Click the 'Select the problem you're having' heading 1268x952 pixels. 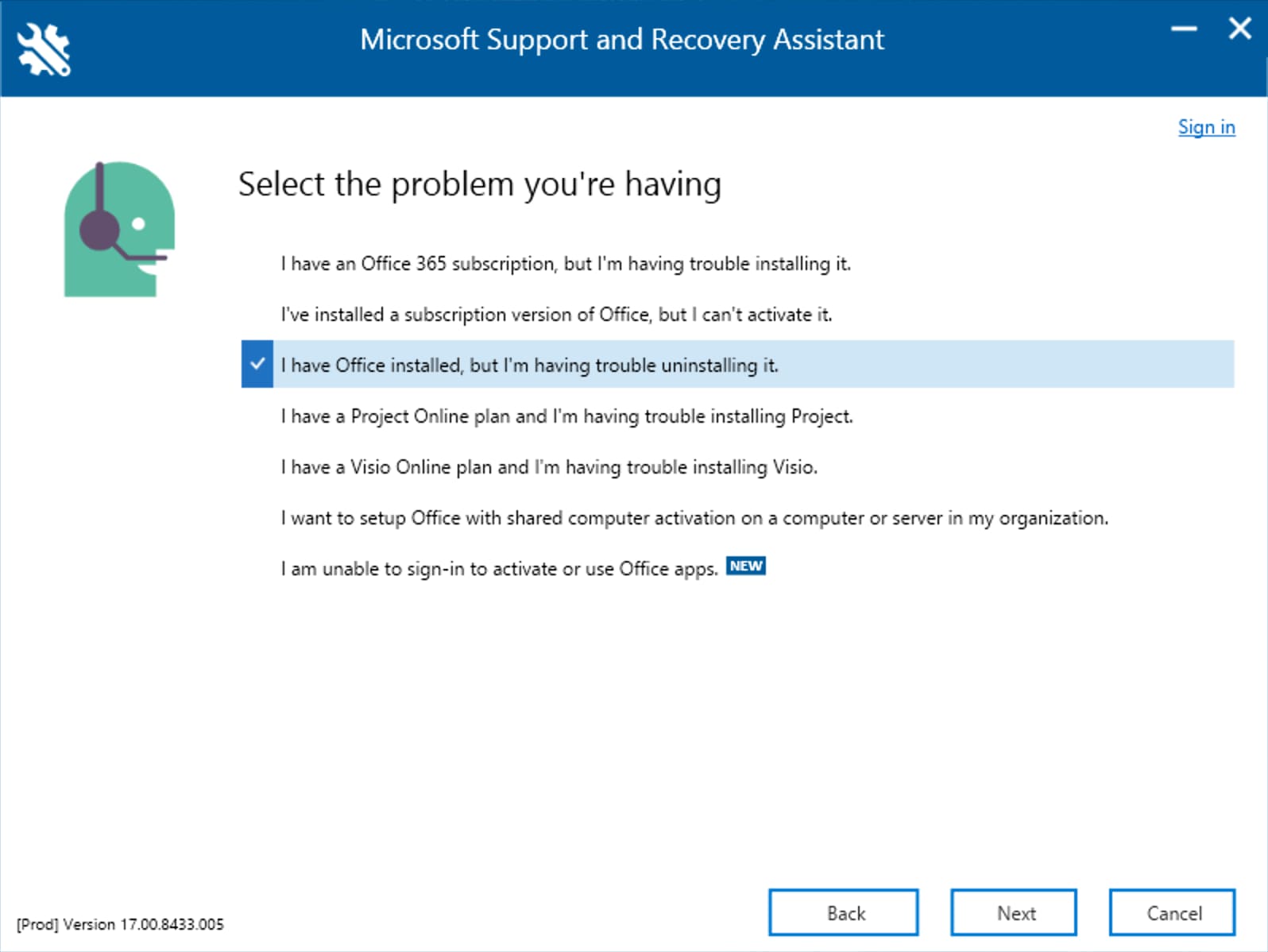pyautogui.click(x=480, y=184)
